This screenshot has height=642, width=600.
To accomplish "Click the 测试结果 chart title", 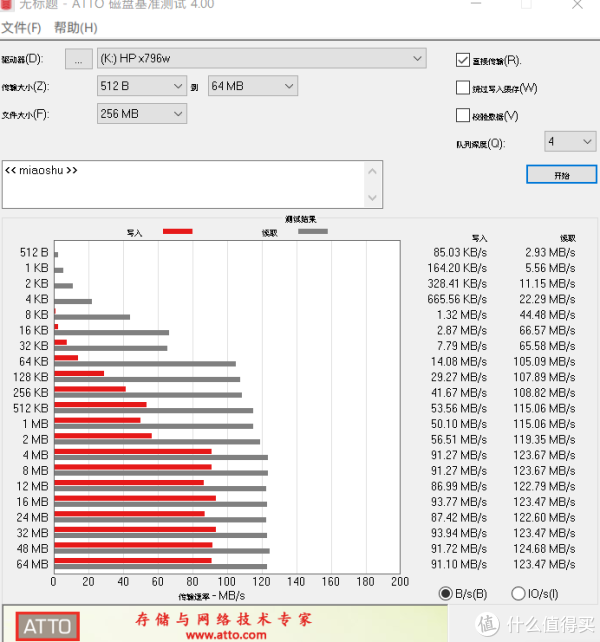I will coord(301,219).
